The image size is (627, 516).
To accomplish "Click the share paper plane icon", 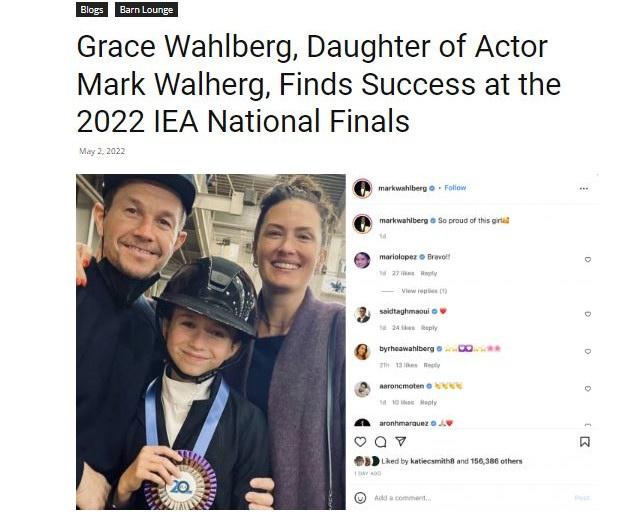I will pyautogui.click(x=400, y=441).
